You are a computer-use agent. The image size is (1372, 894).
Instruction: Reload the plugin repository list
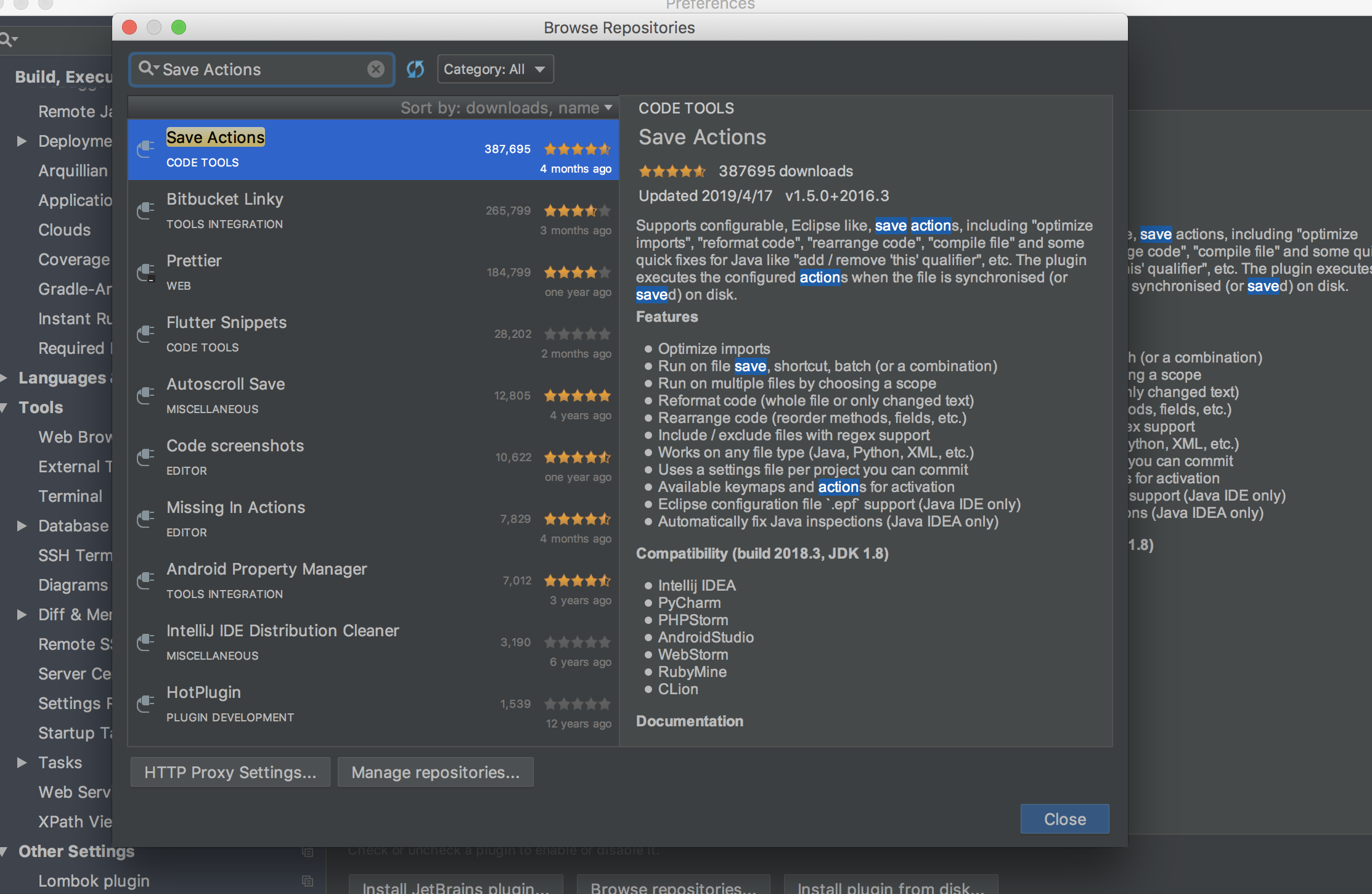pyautogui.click(x=415, y=69)
